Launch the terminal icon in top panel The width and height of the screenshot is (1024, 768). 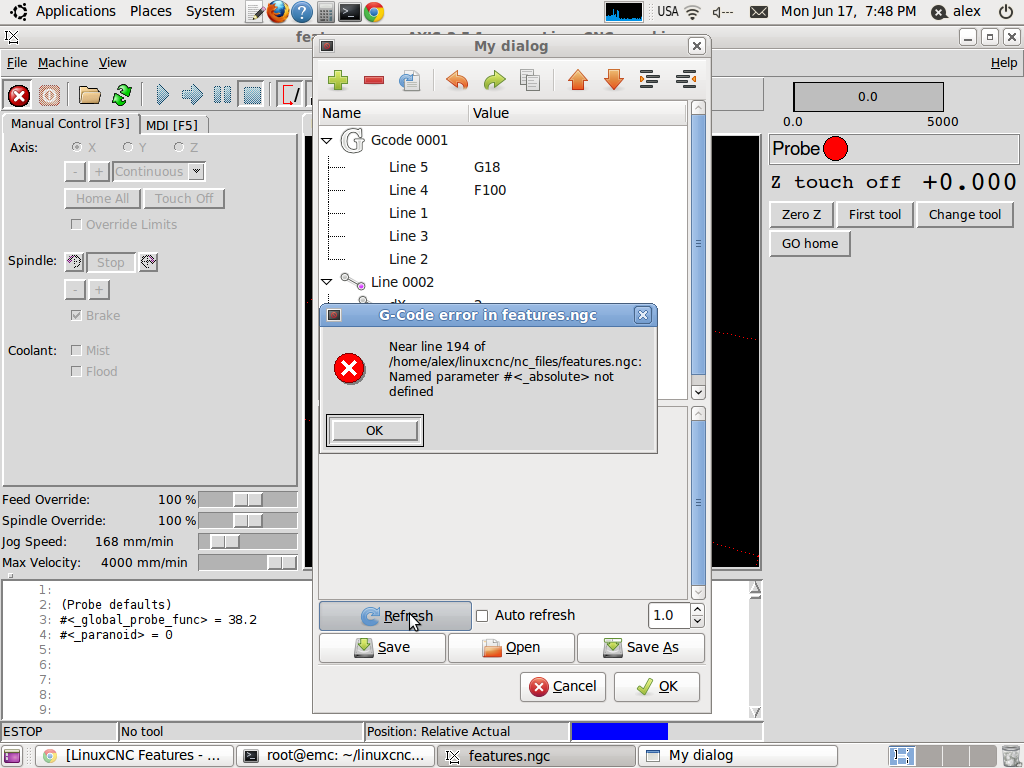click(349, 12)
